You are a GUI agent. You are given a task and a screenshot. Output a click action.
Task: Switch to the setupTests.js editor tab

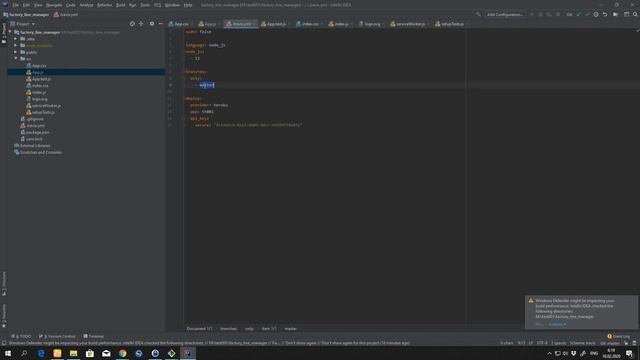[x=451, y=24]
